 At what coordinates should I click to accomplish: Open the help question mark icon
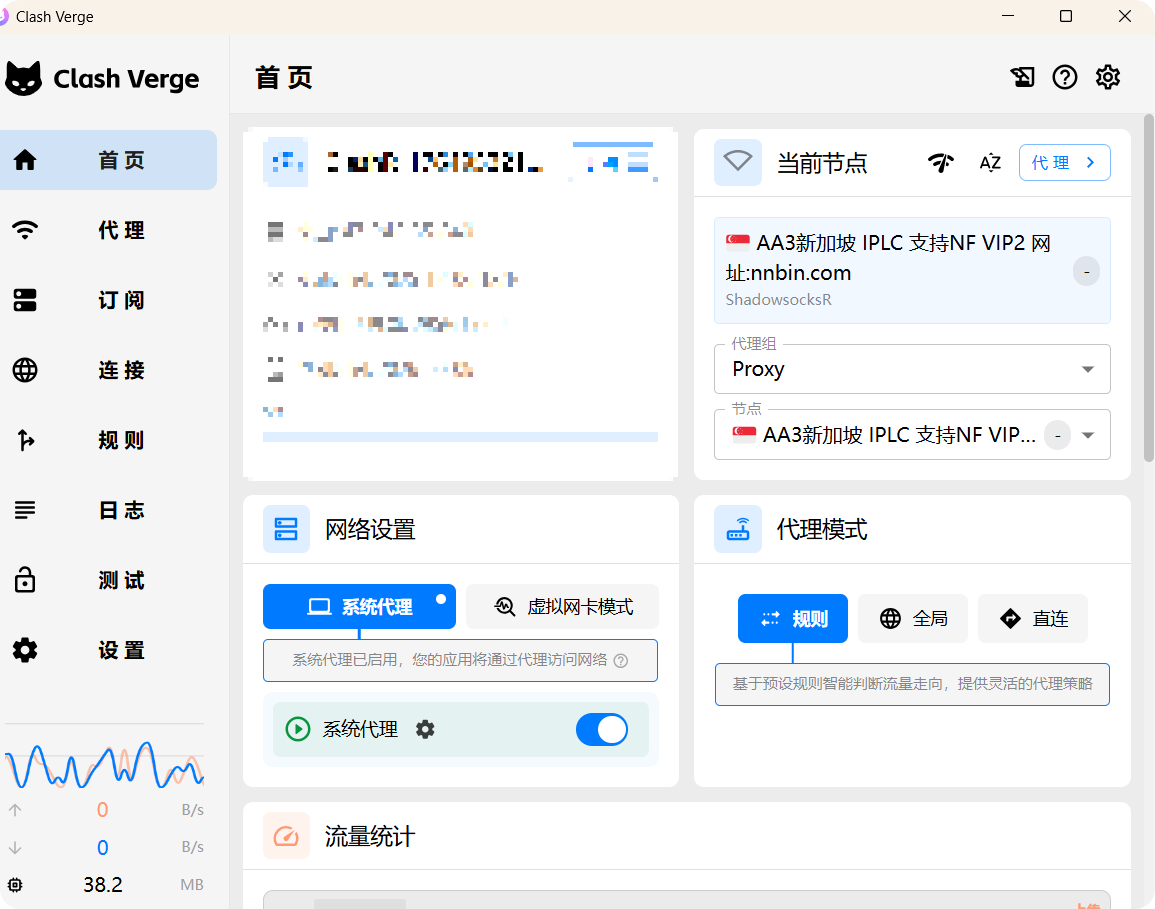point(1065,77)
